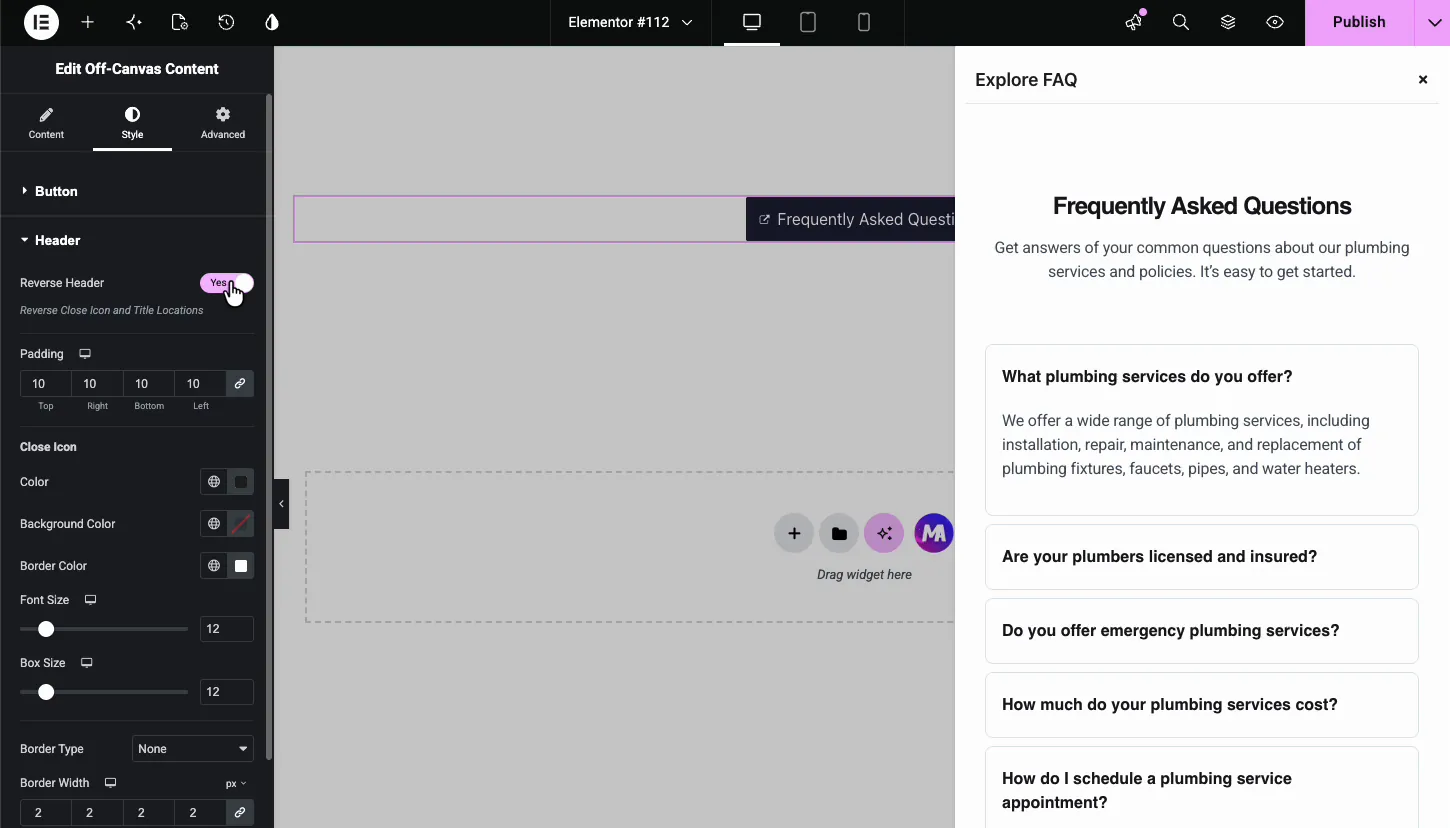Edit the Padding Top field
The image size is (1450, 828).
[x=45, y=384]
